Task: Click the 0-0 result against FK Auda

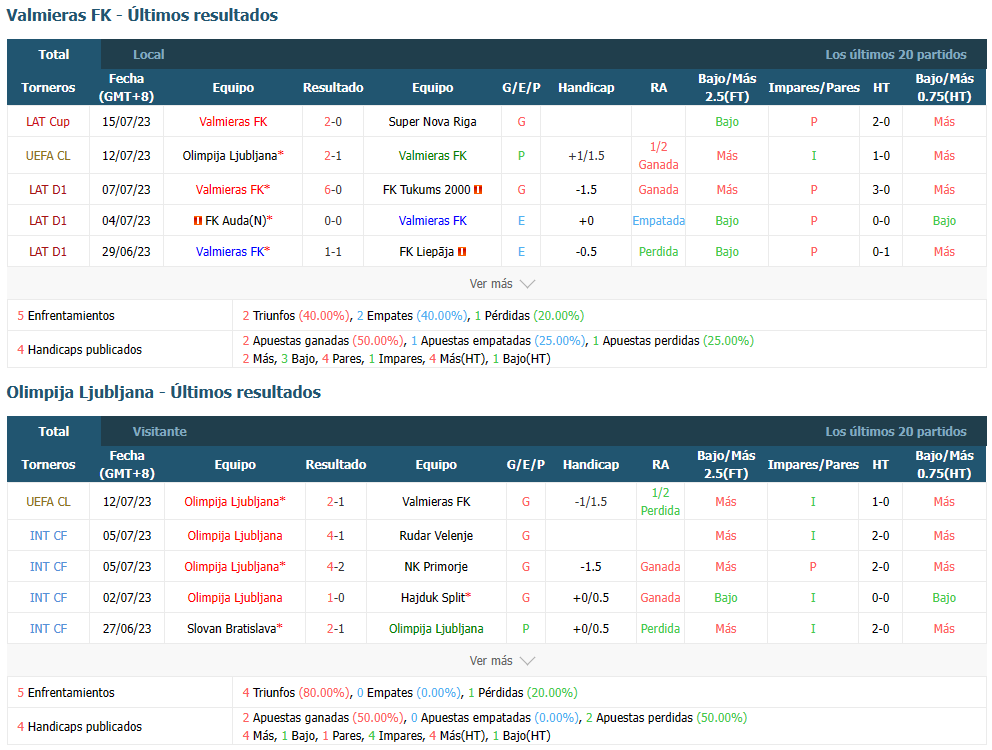Action: [x=333, y=221]
